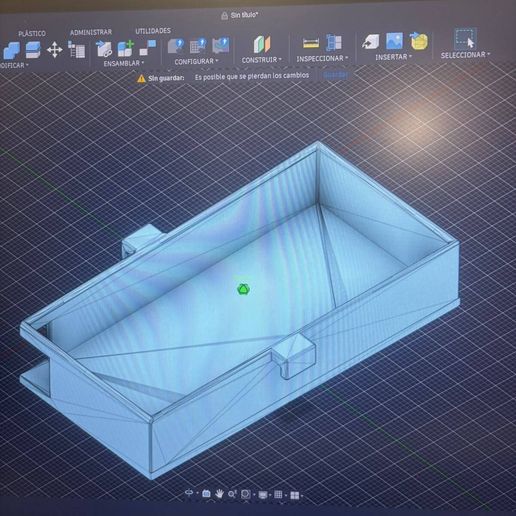516x516 pixels.
Task: Click the insert canvas image icon
Action: pyautogui.click(x=394, y=41)
